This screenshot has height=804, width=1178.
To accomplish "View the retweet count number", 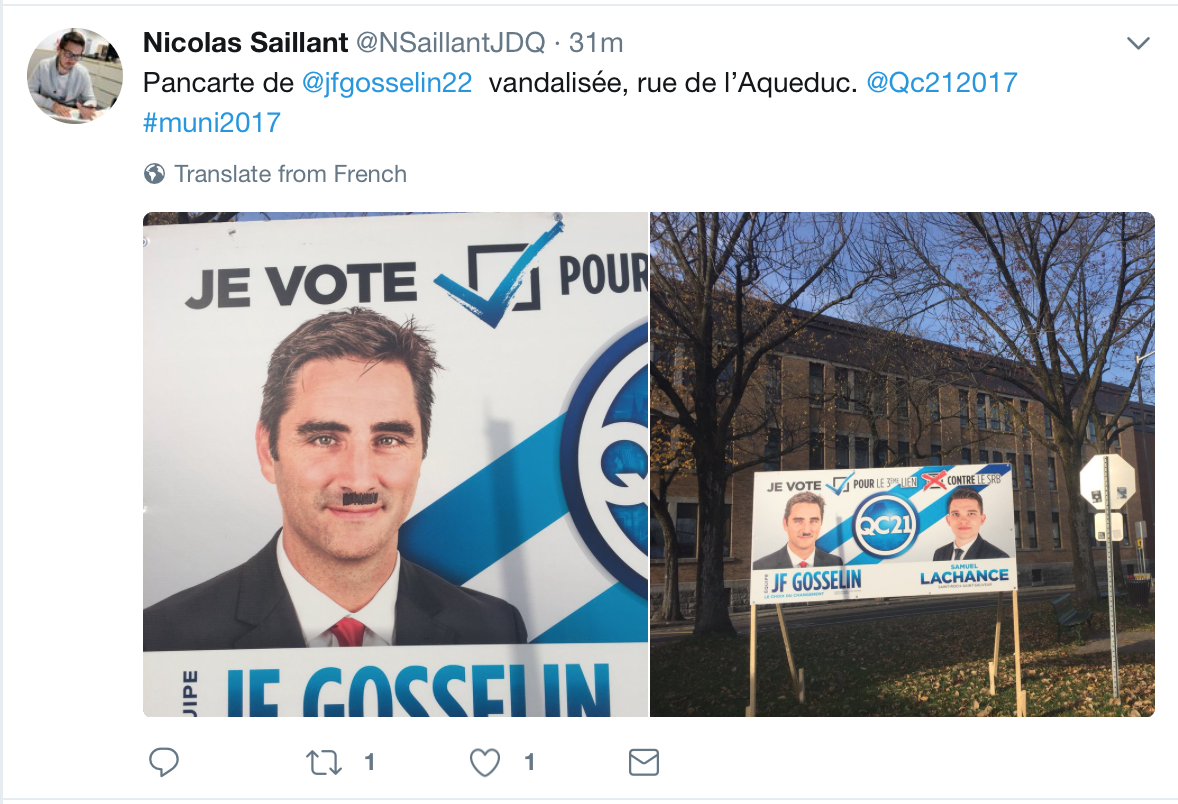I will point(369,763).
